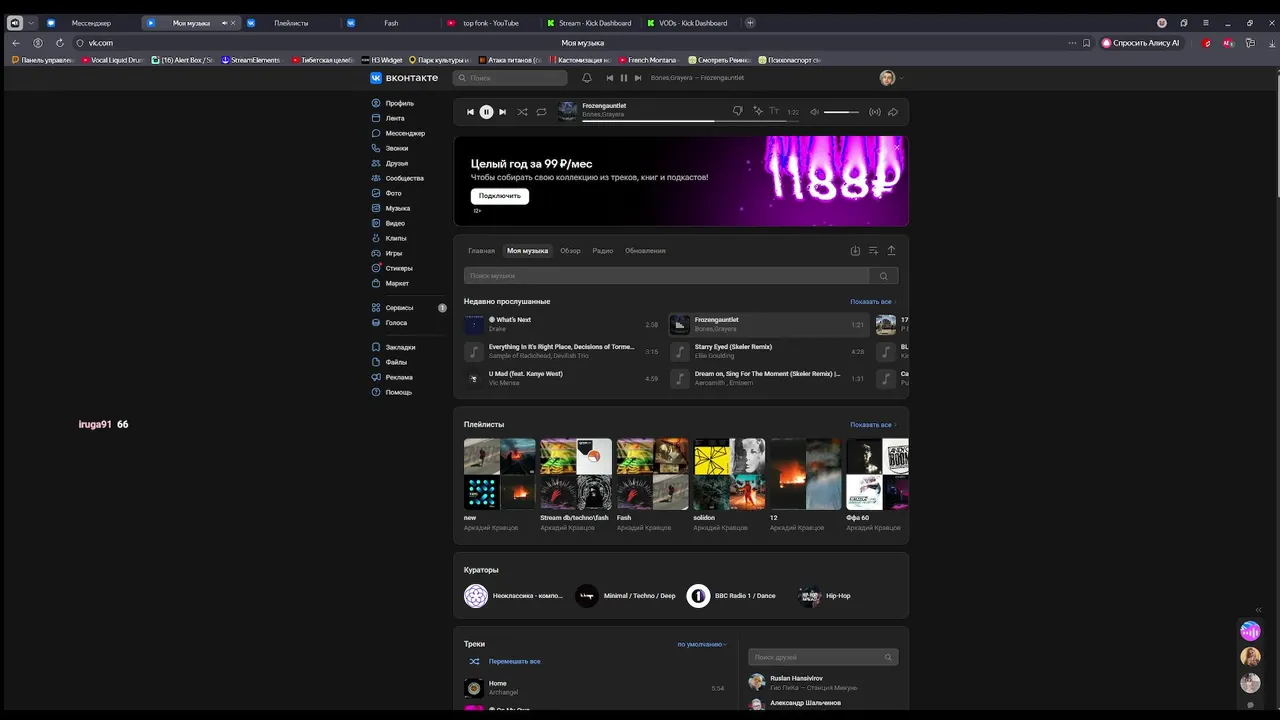Open the Главная music tab
Image resolution: width=1280 pixels, height=720 pixels.
(481, 251)
